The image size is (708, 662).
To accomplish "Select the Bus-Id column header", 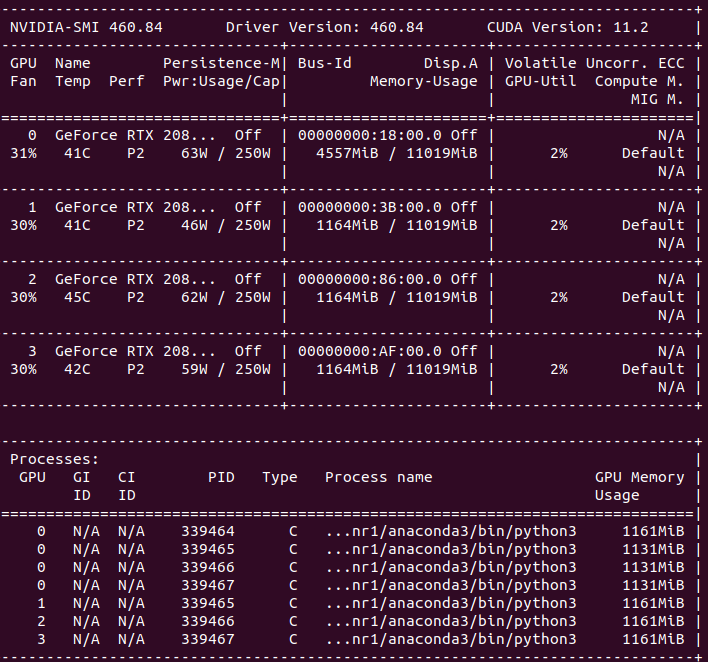I will pyautogui.click(x=325, y=63).
